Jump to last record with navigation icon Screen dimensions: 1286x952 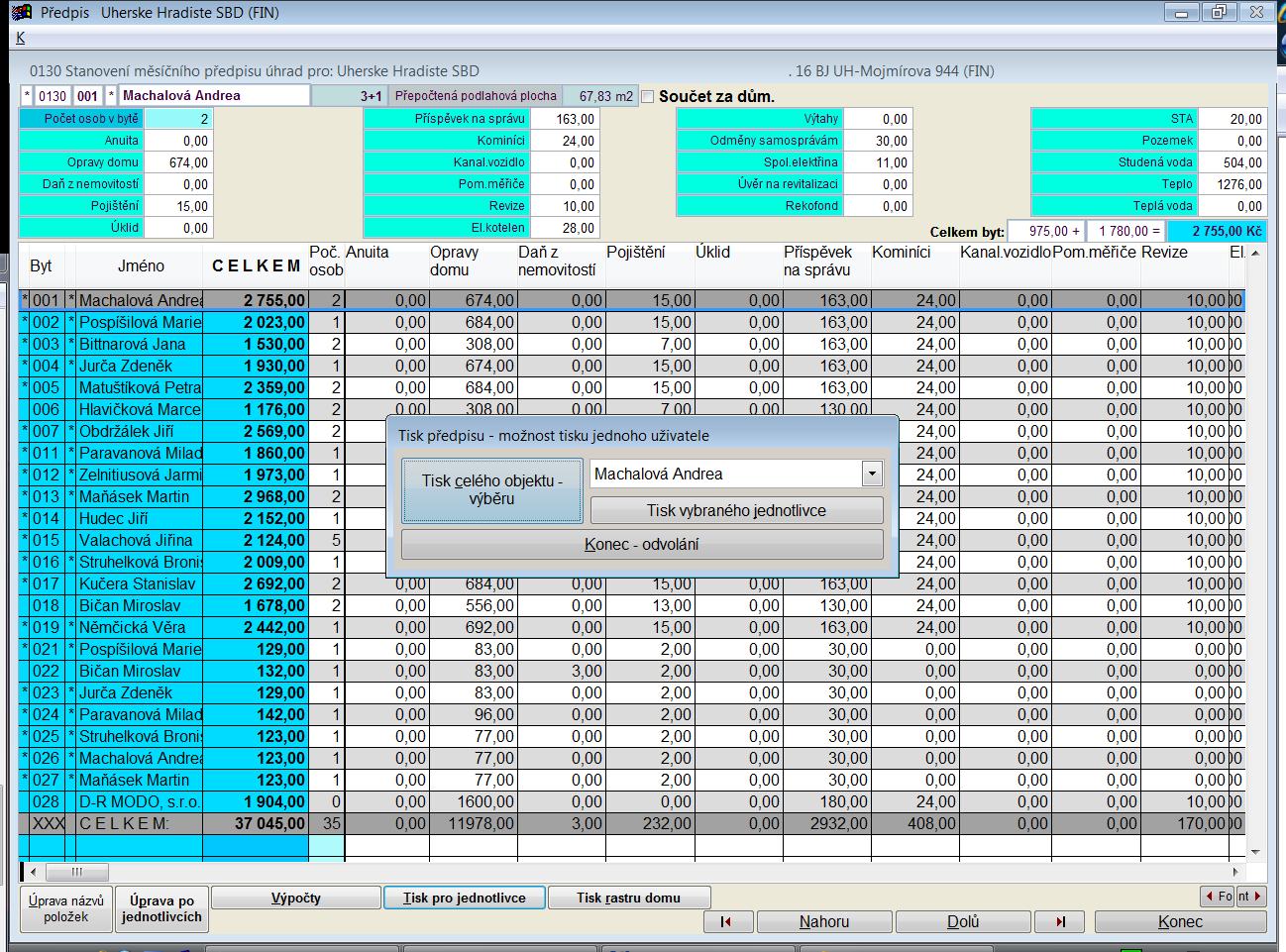pos(1060,922)
